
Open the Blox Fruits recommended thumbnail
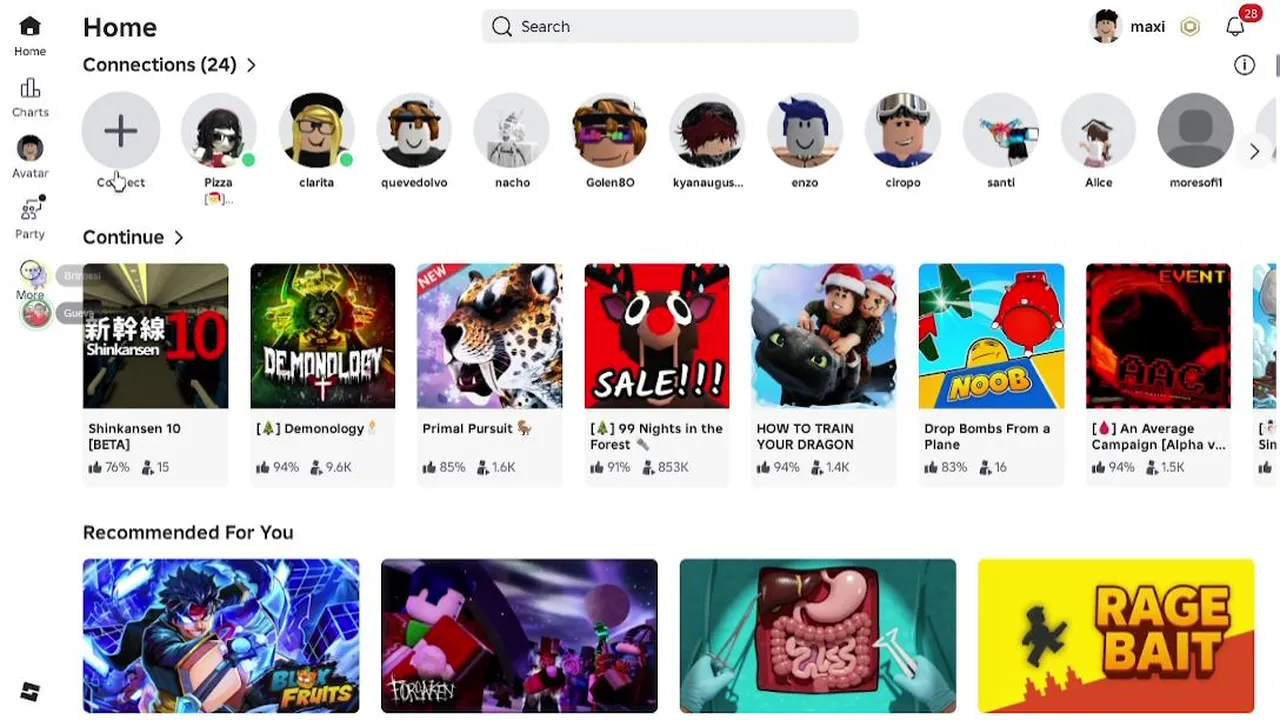[x=221, y=636]
